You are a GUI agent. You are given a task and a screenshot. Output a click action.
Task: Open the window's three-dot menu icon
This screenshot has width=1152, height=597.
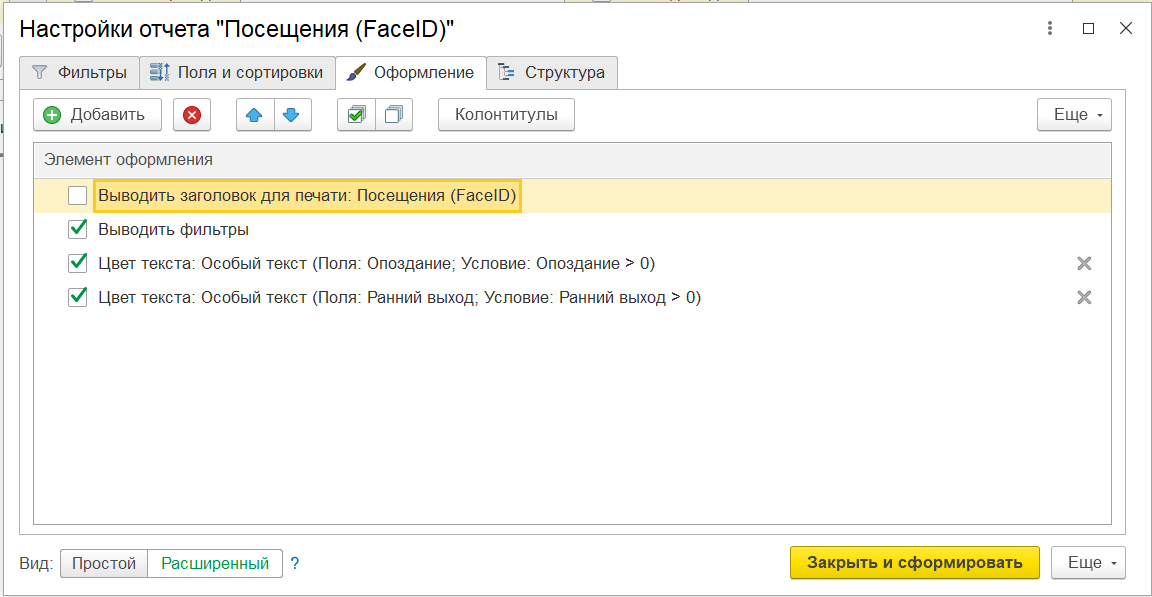point(1049,29)
